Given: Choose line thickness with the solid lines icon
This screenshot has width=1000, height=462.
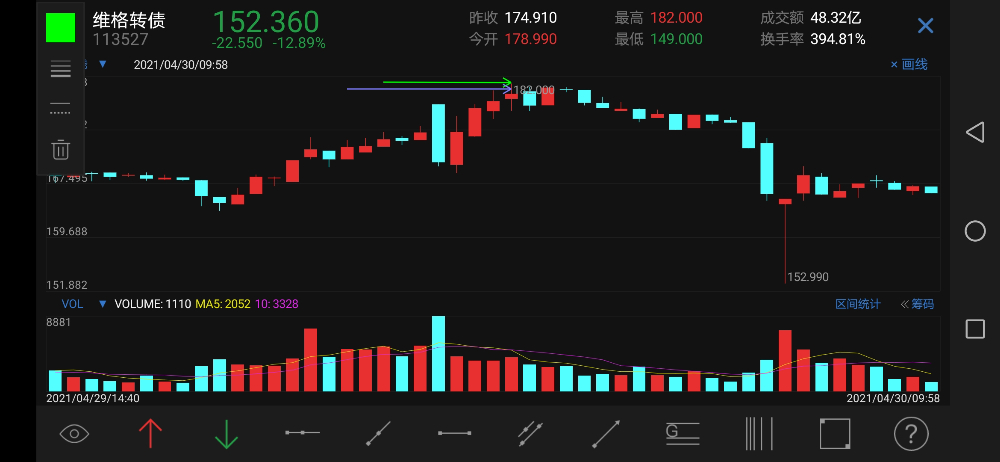Looking at the screenshot, I should click(x=61, y=70).
